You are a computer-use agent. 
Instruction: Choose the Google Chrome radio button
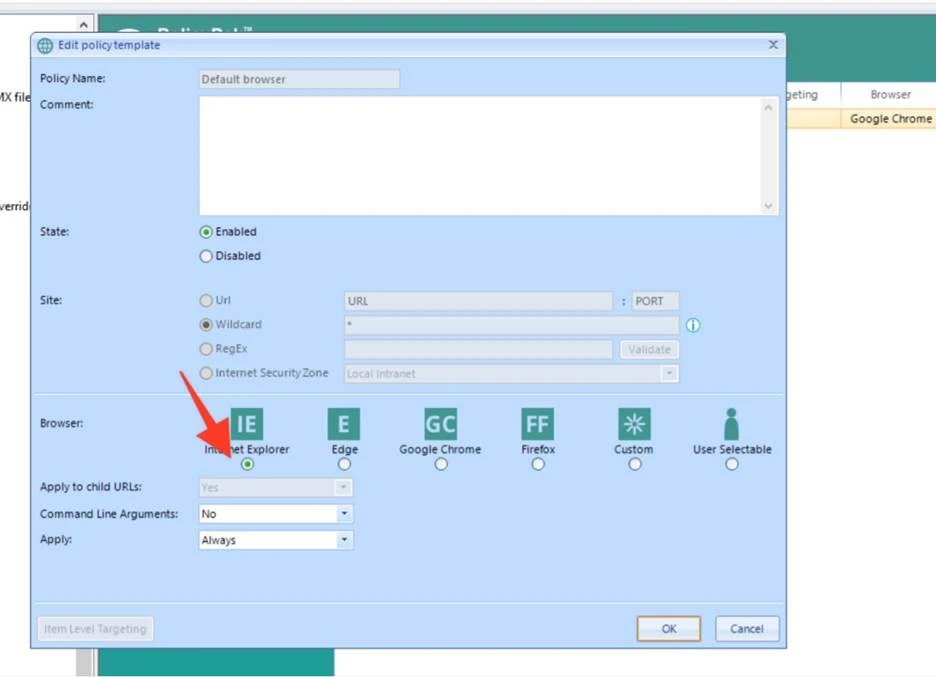(441, 464)
